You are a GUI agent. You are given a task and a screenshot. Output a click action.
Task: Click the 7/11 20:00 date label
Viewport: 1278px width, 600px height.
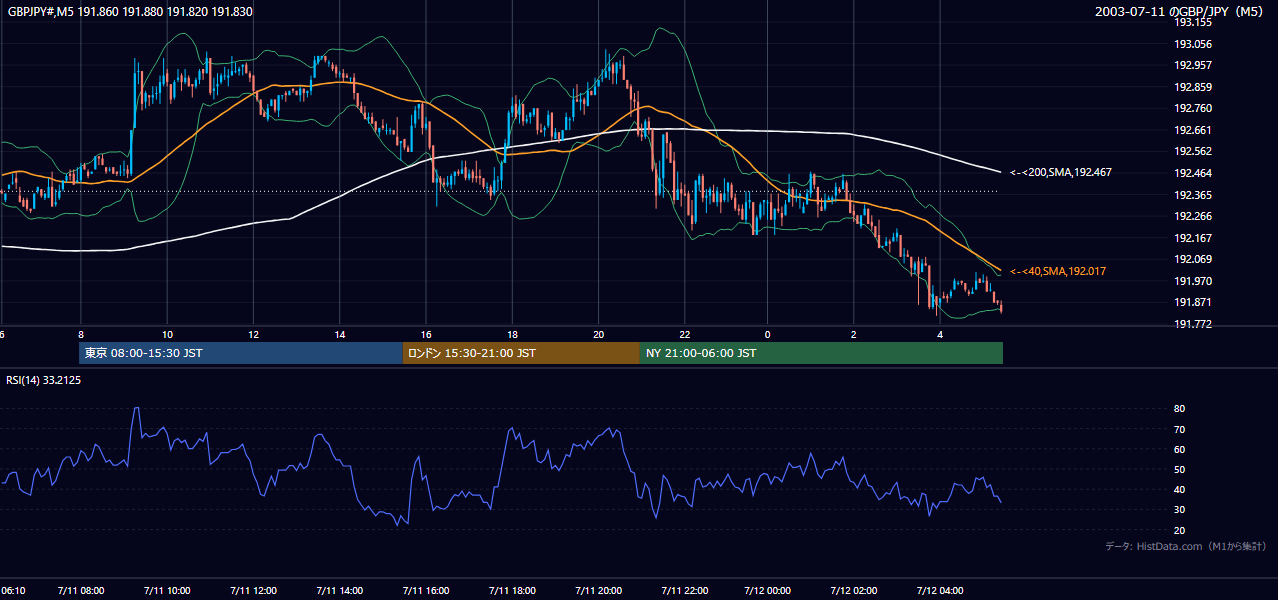tap(597, 590)
